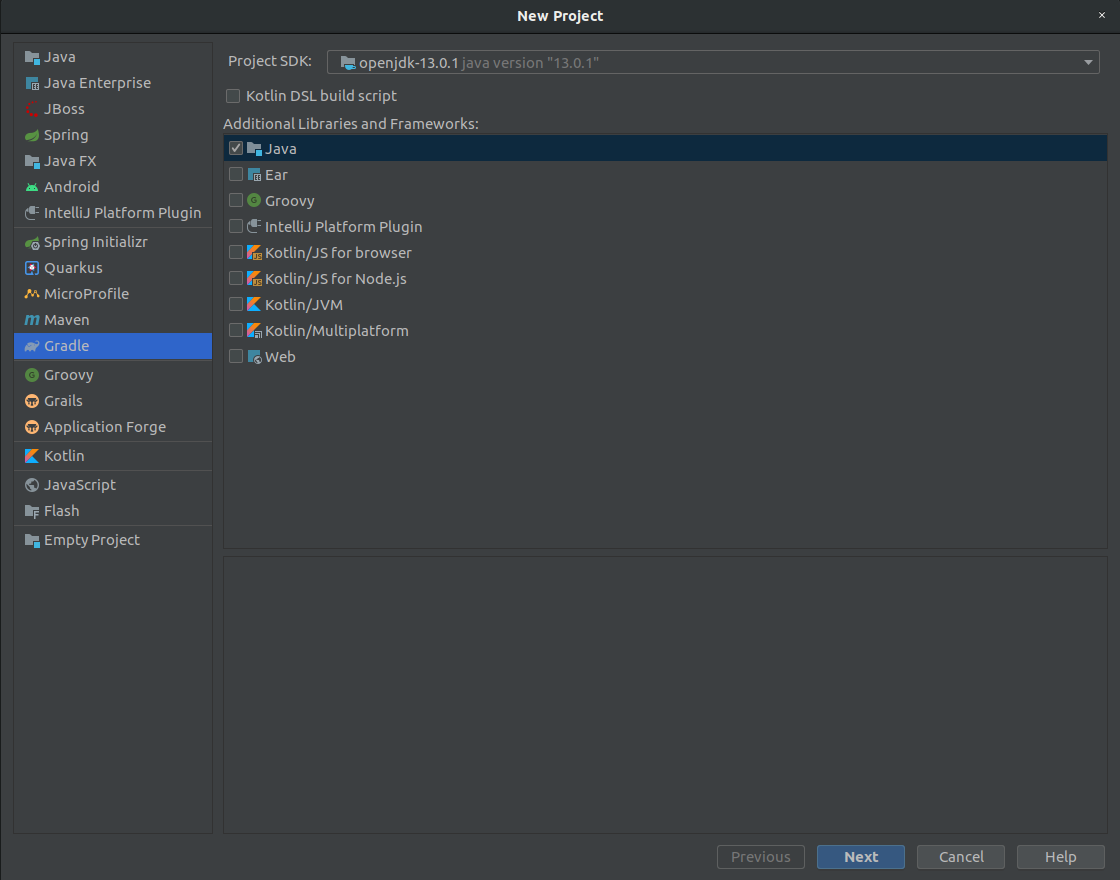Click the Next button

861,857
